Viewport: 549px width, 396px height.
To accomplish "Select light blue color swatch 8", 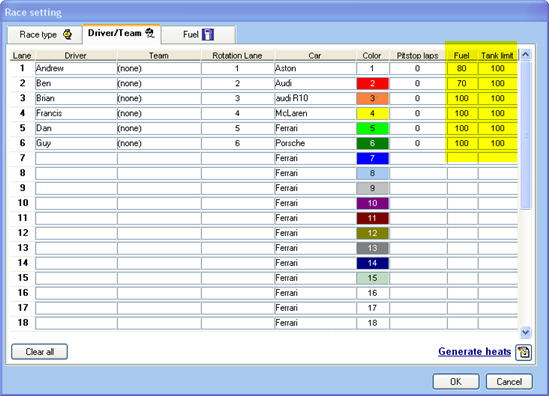I will pos(373,173).
